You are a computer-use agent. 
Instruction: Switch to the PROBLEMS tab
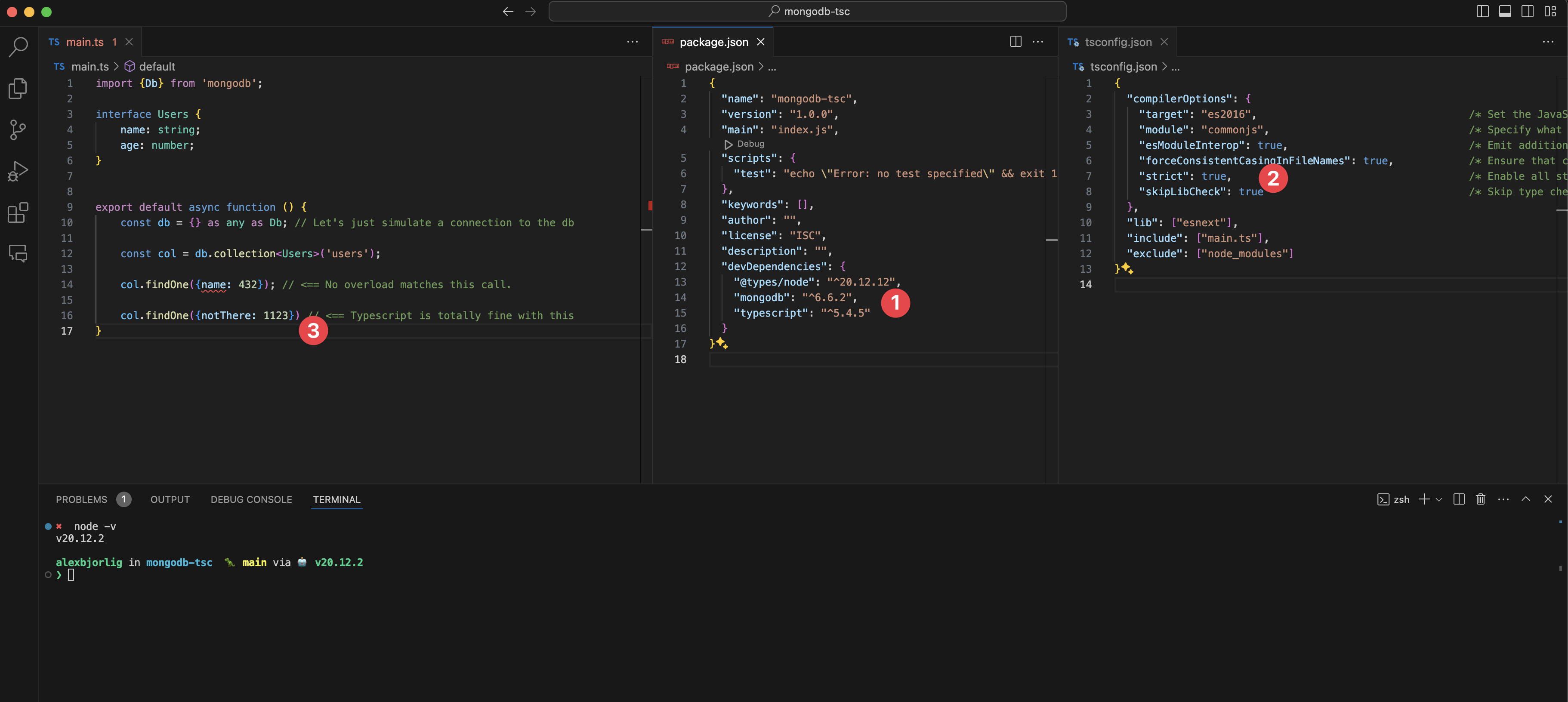(x=82, y=499)
